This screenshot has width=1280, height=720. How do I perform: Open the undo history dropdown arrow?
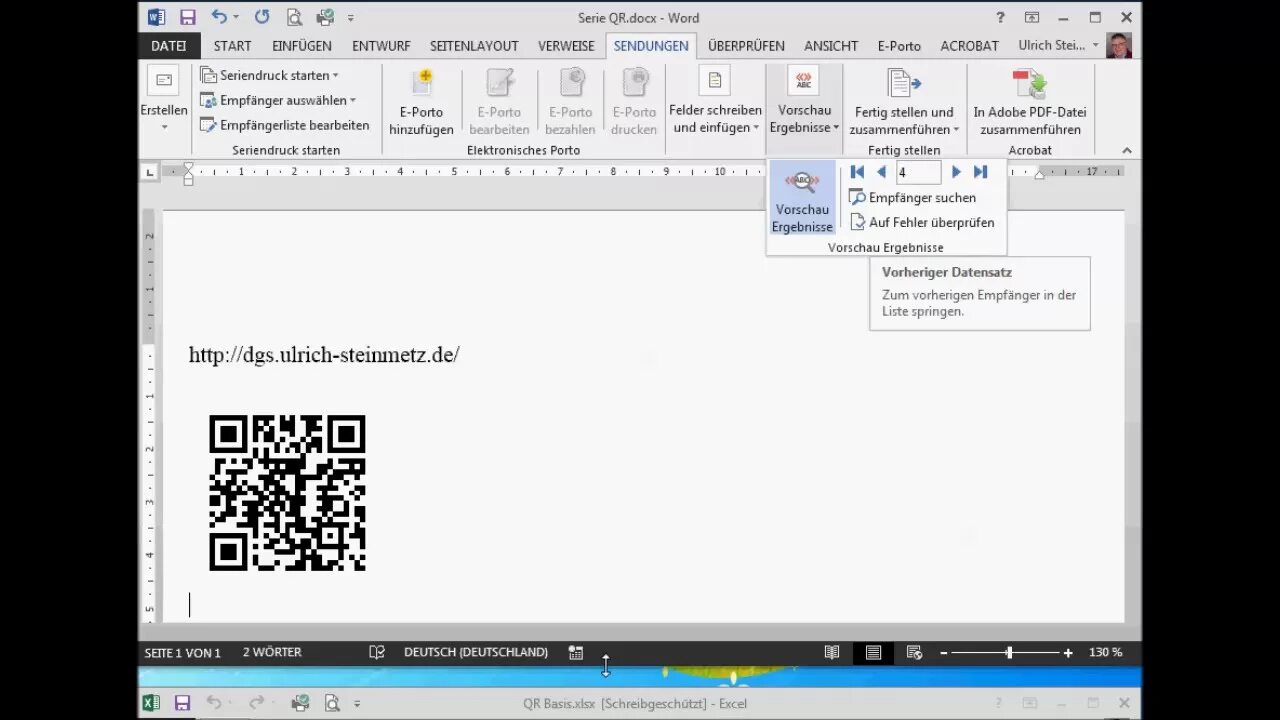point(236,17)
